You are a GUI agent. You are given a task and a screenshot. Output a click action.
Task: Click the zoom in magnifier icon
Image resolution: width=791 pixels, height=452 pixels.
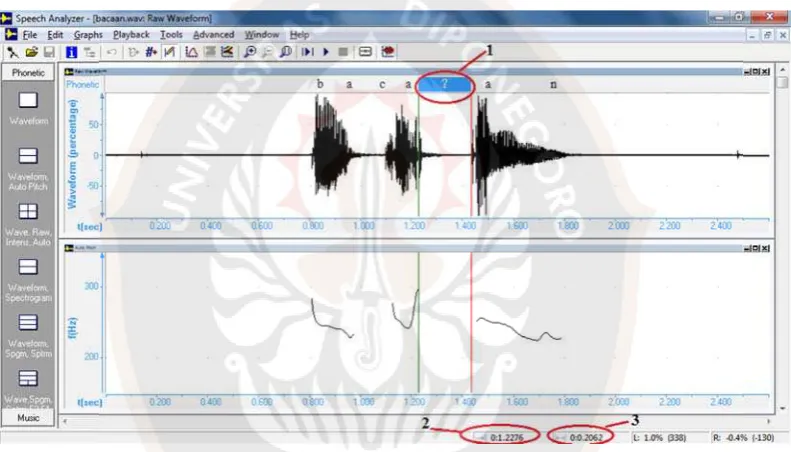tap(250, 52)
